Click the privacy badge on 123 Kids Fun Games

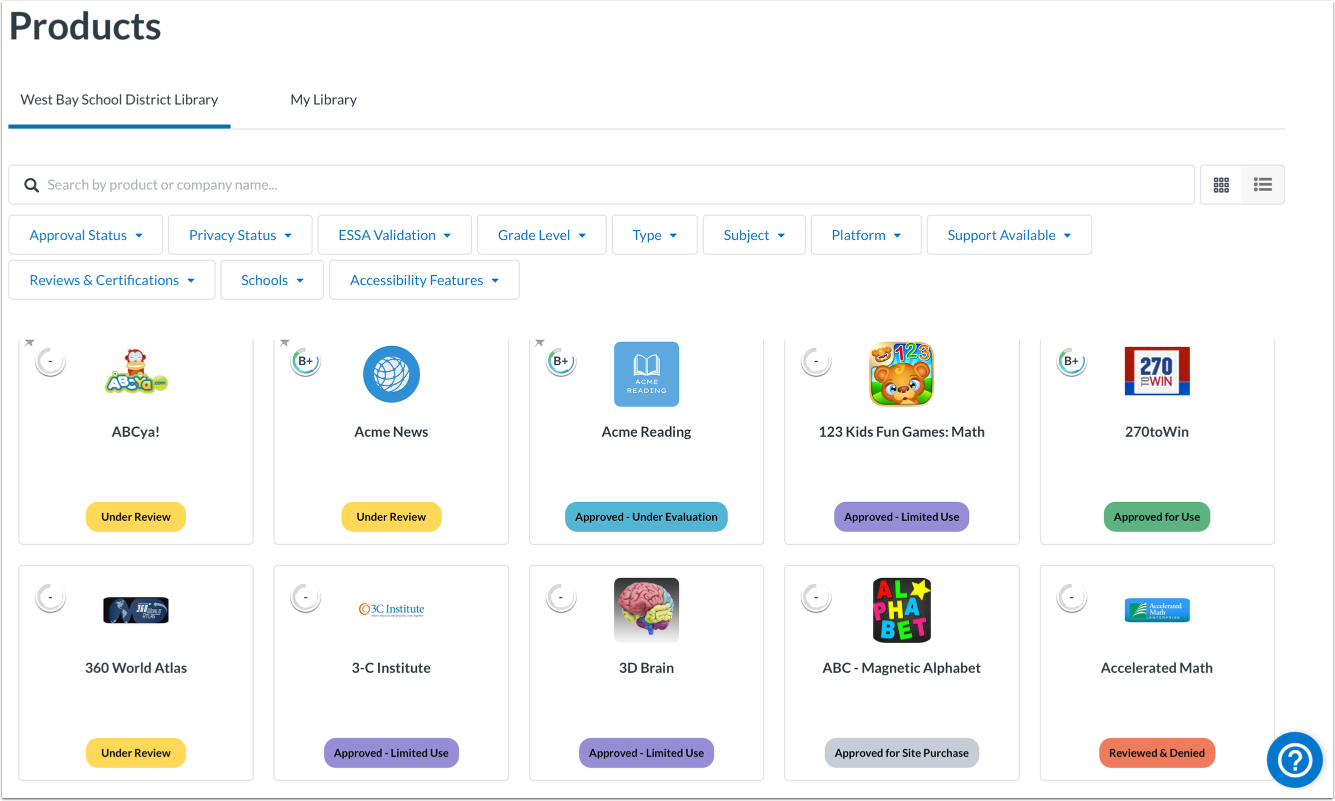pyautogui.click(x=817, y=361)
